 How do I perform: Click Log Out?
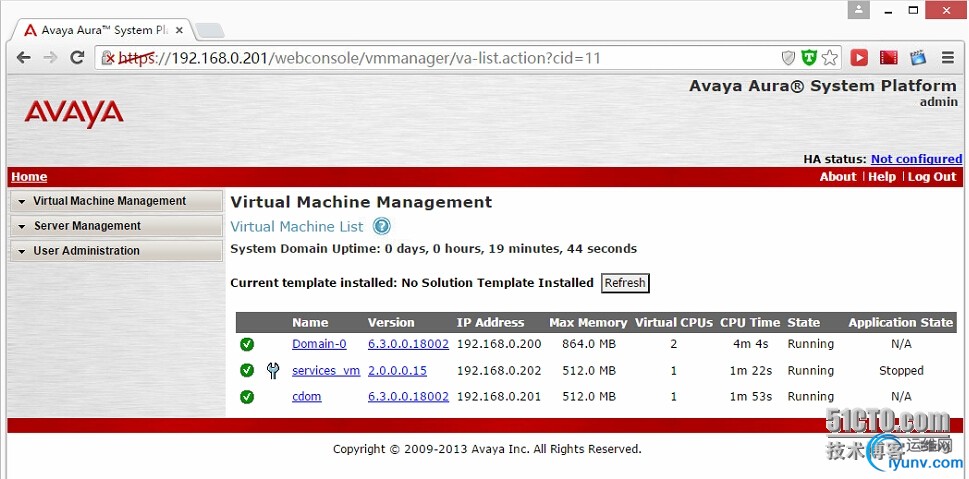tap(932, 177)
